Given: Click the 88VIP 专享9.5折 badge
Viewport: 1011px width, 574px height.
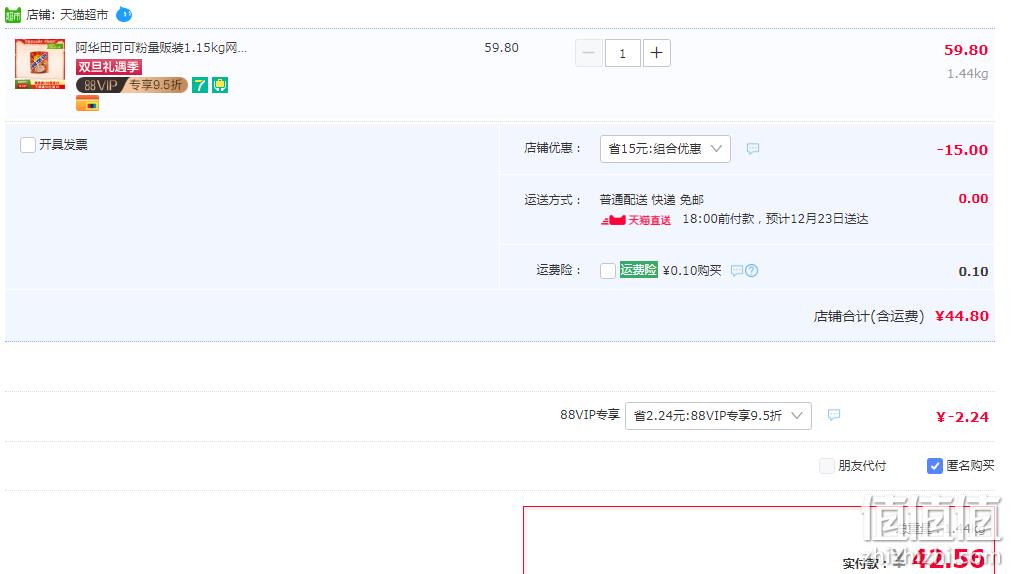Looking at the screenshot, I should pyautogui.click(x=132, y=84).
